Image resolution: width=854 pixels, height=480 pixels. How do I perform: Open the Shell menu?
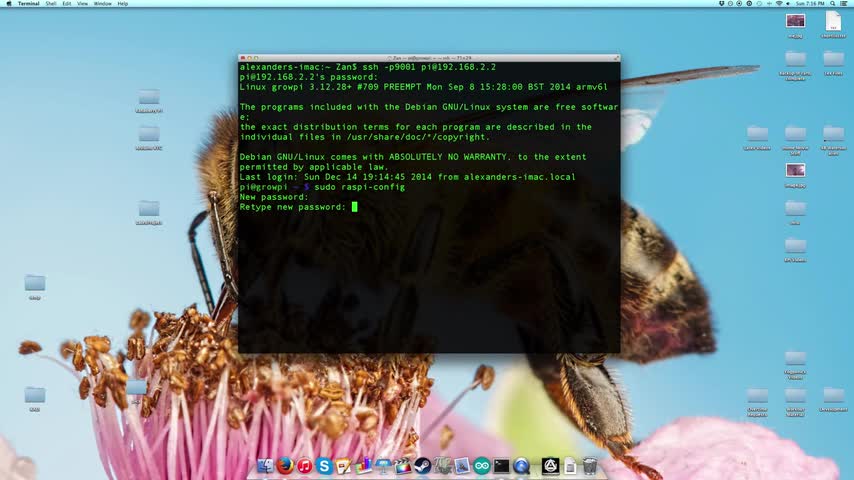tap(51, 3)
